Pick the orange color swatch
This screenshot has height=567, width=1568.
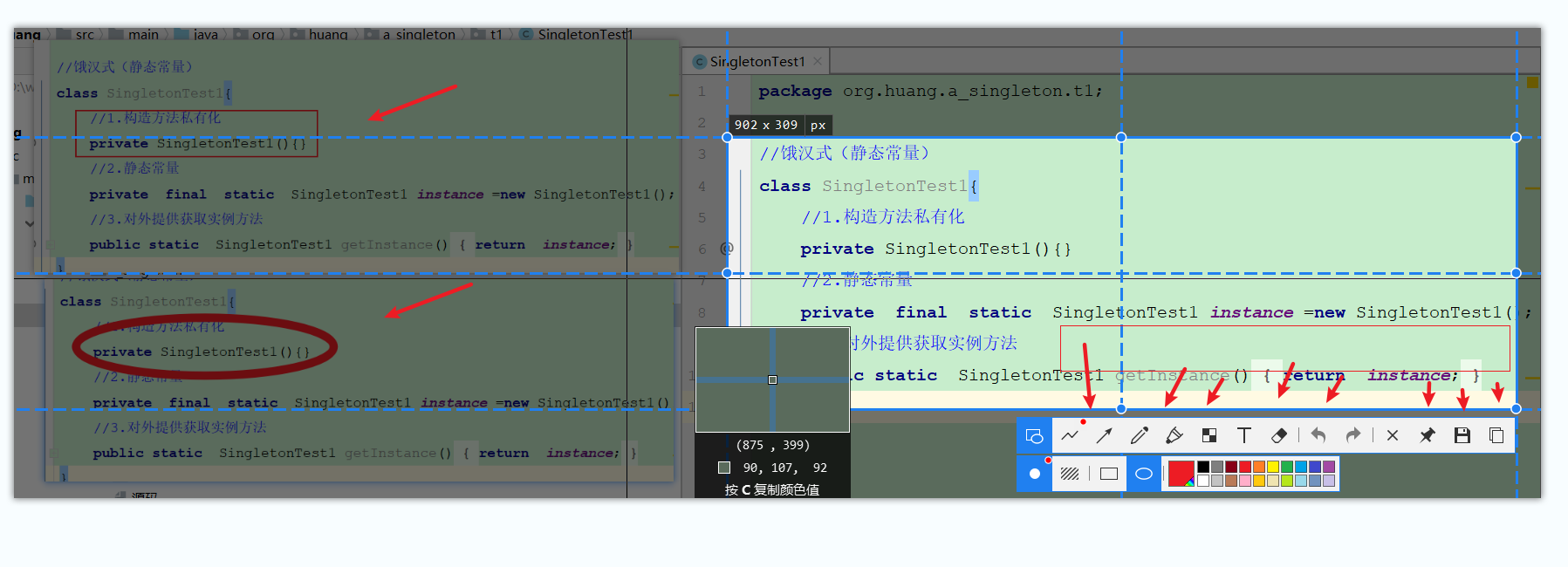pos(1259,467)
